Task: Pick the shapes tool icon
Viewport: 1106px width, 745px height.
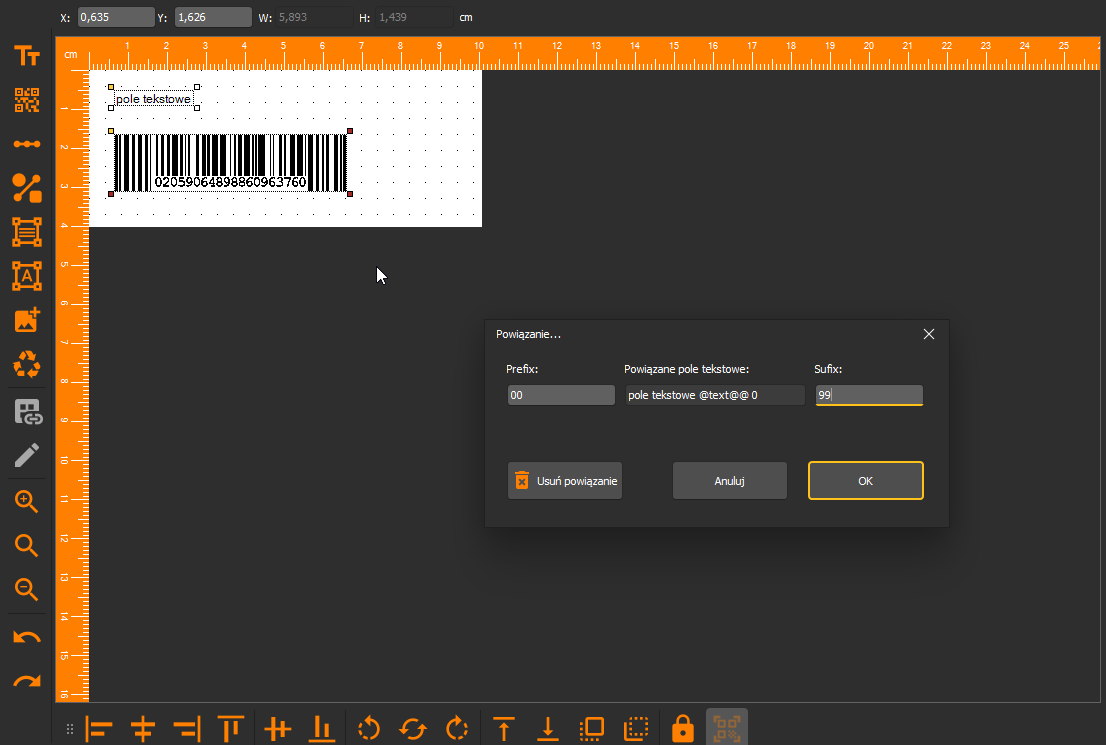Action: (x=27, y=188)
